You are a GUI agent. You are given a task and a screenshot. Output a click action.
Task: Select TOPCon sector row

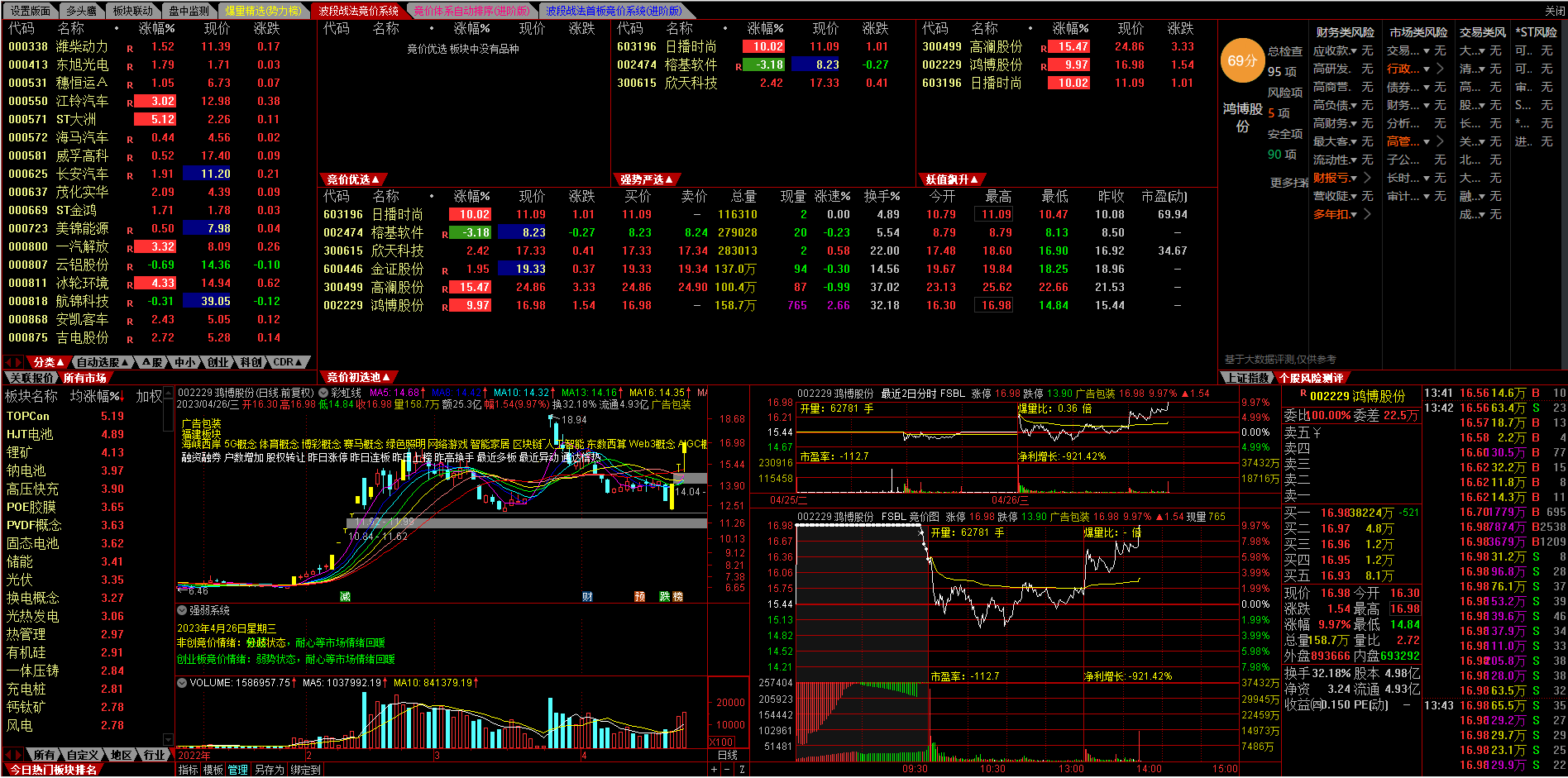(84, 417)
